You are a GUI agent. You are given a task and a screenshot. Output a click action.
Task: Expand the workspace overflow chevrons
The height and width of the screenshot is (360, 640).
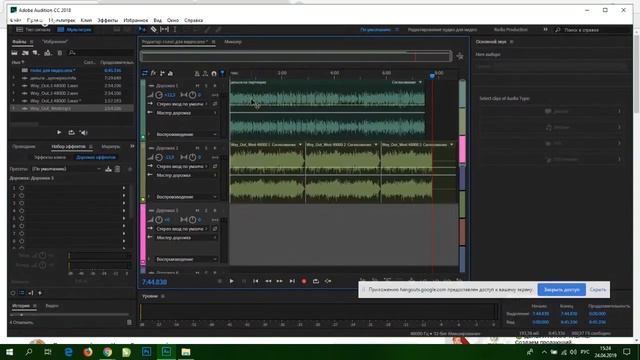545,29
